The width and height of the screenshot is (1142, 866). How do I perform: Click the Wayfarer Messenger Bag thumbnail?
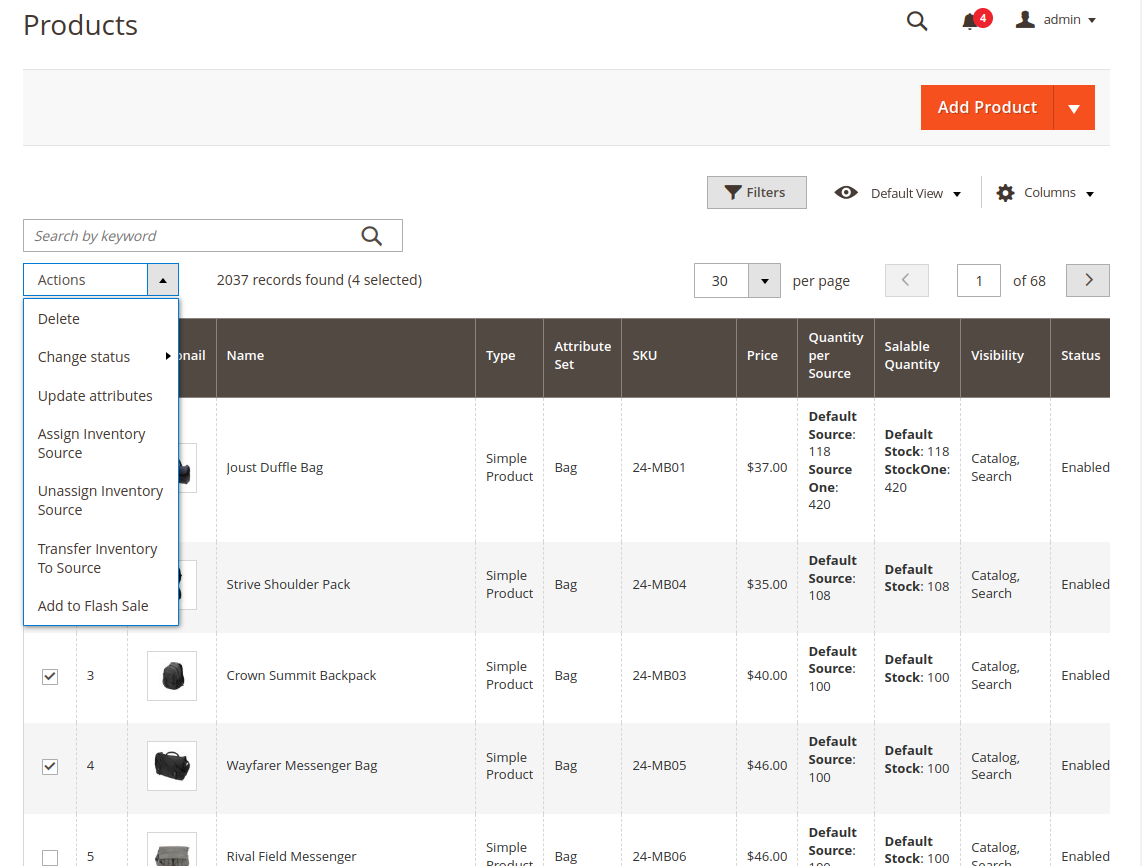click(x=171, y=766)
